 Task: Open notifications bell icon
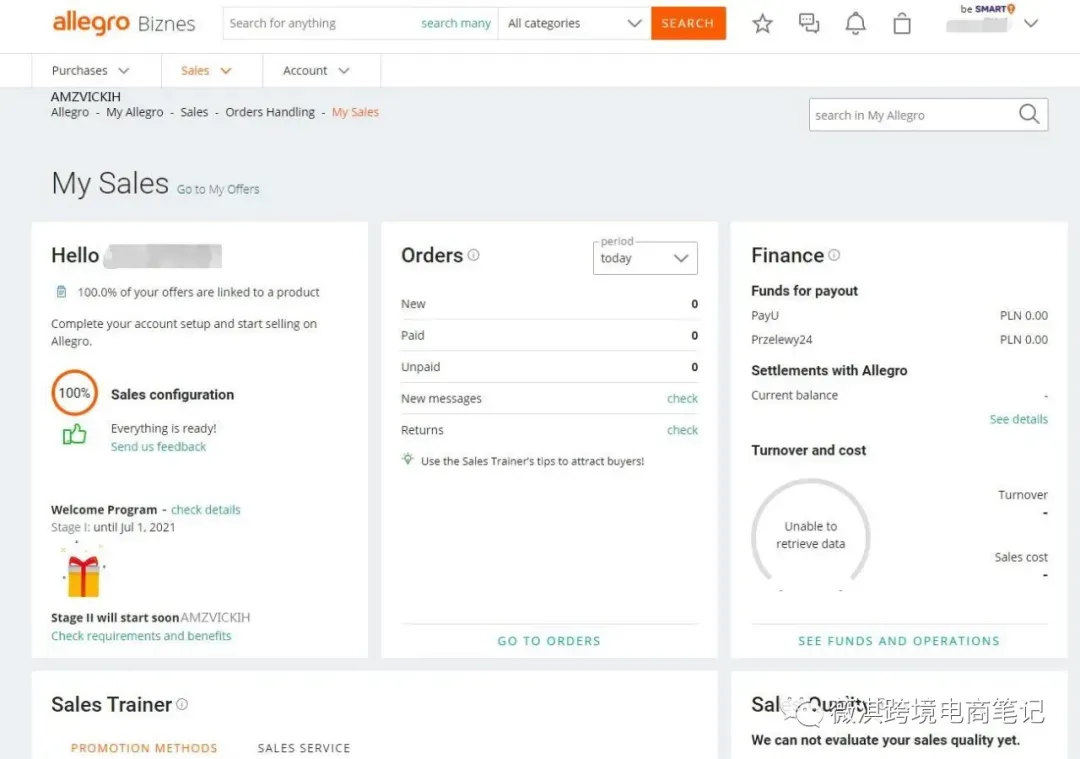click(x=855, y=24)
